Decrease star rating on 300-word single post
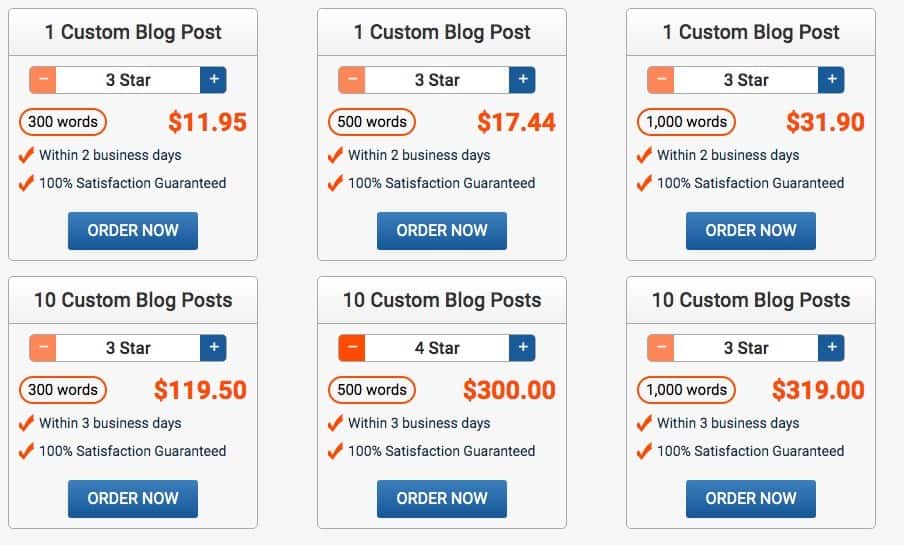Screen dimensions: 904x545 [43, 80]
